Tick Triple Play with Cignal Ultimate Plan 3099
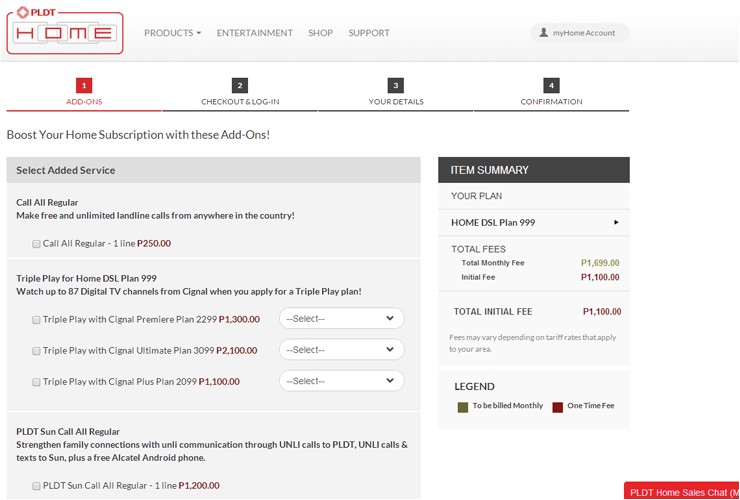Viewport: 740px width, 500px height. pyautogui.click(x=37, y=351)
